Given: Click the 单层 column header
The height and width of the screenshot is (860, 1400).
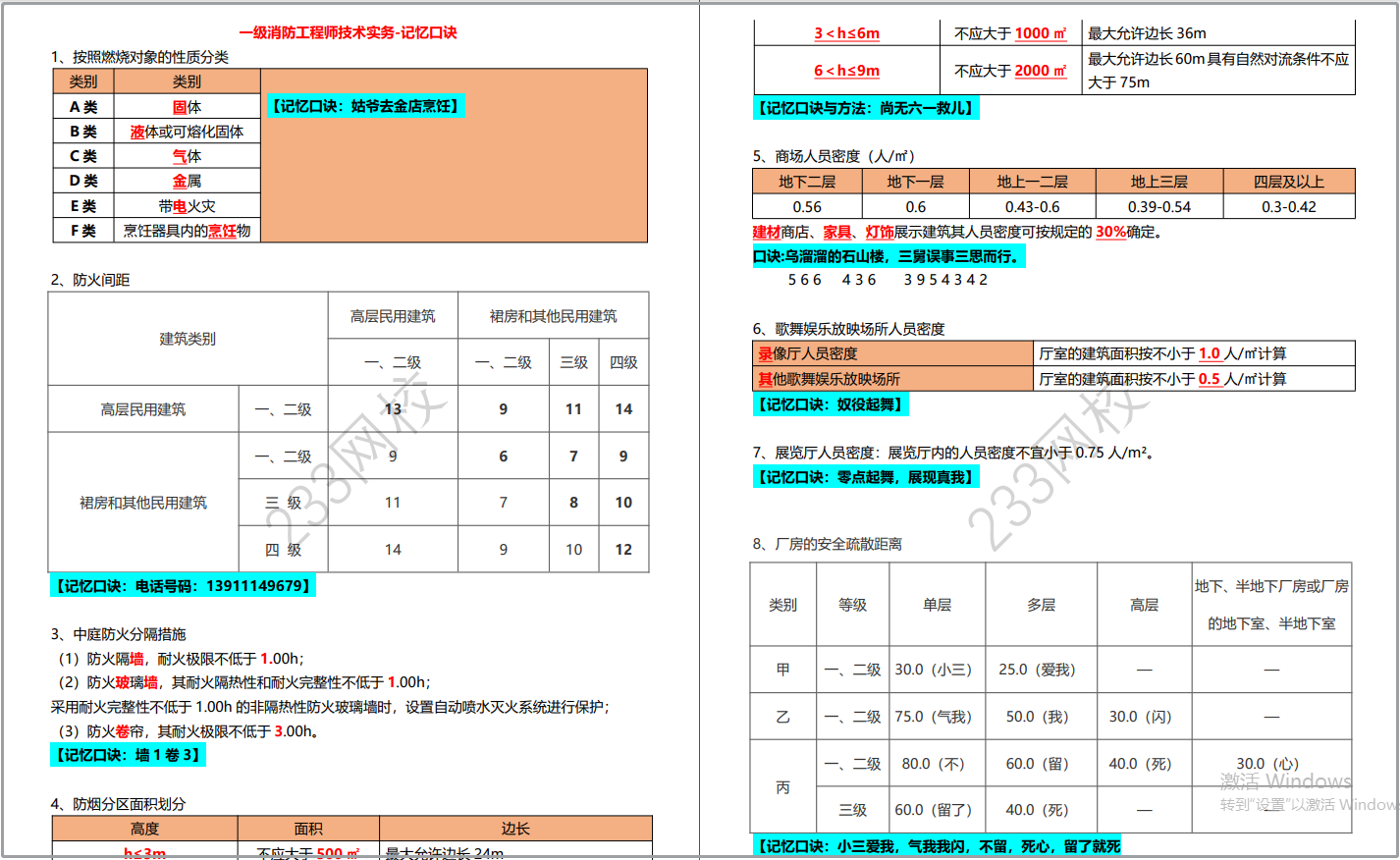Looking at the screenshot, I should [x=938, y=605].
